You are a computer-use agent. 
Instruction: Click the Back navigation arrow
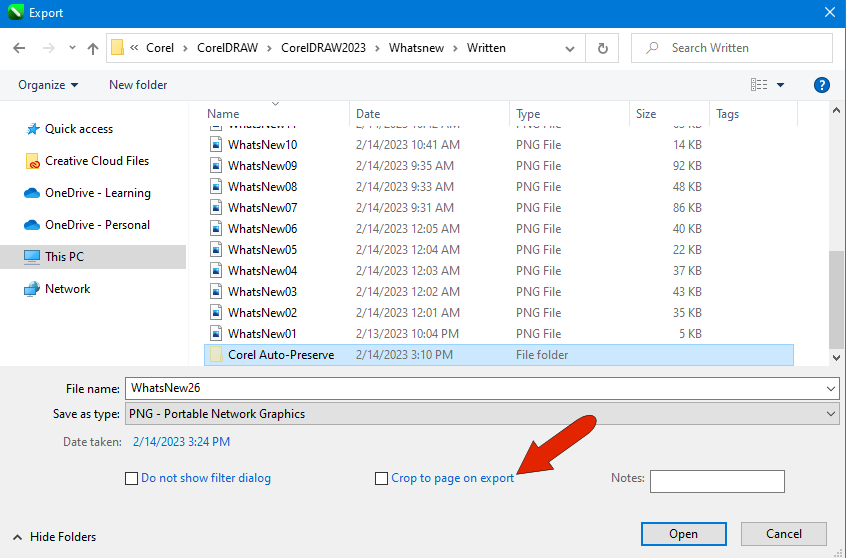click(19, 48)
